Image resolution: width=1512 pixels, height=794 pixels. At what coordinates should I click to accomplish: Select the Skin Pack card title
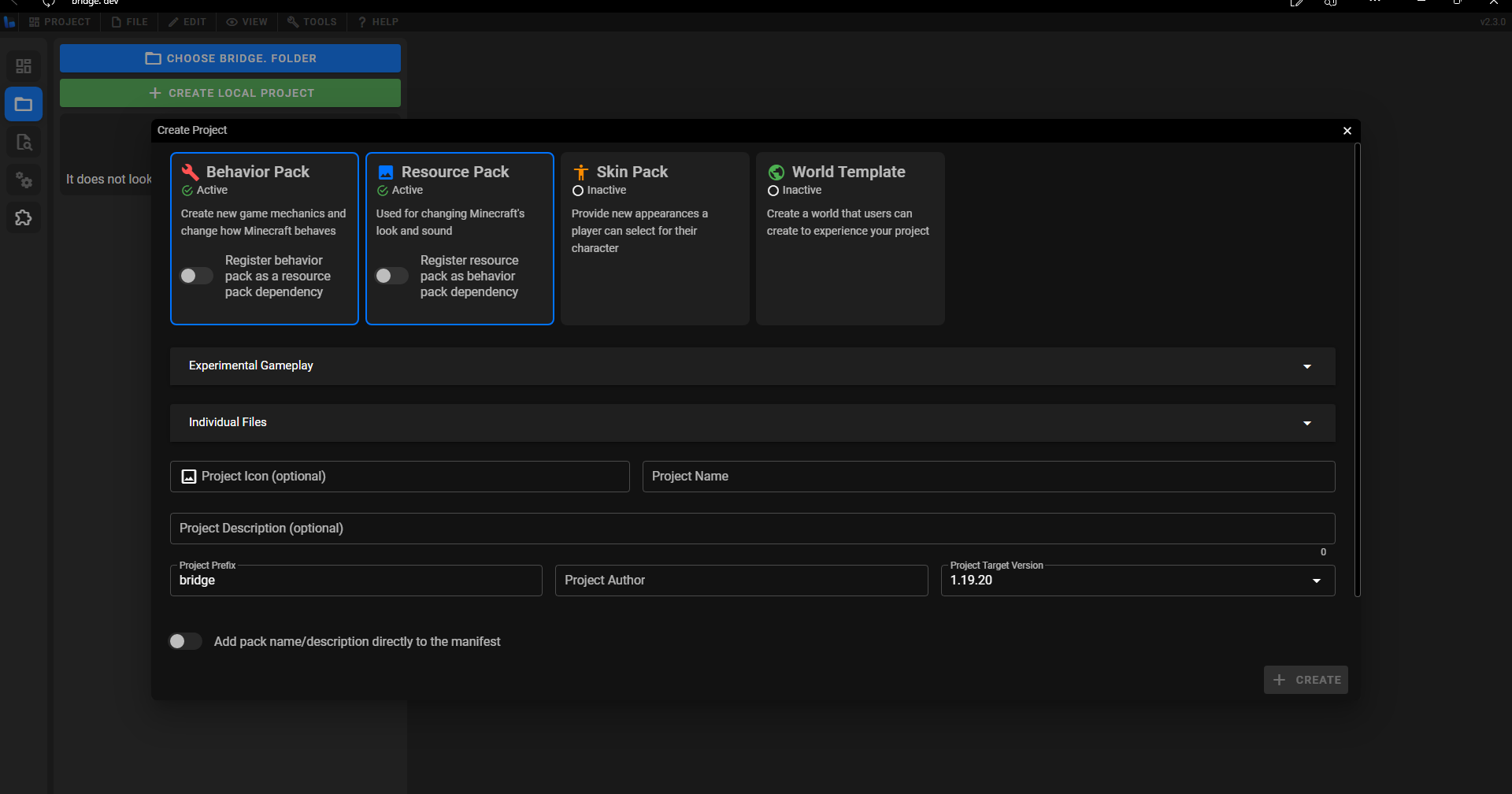(x=632, y=172)
